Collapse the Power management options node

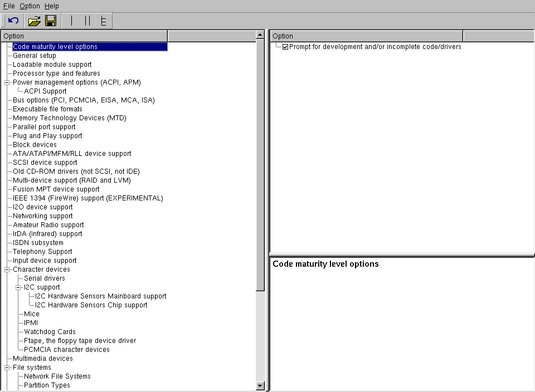click(x=7, y=83)
